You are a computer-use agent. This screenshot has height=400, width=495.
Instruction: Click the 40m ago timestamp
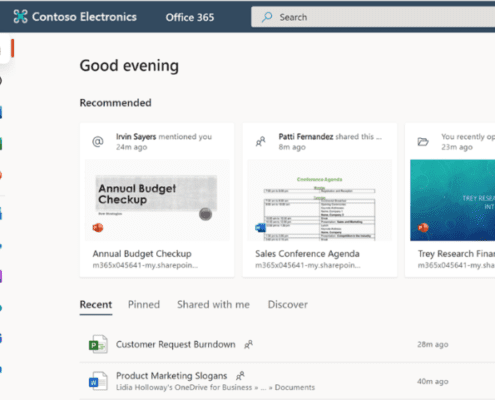point(433,381)
